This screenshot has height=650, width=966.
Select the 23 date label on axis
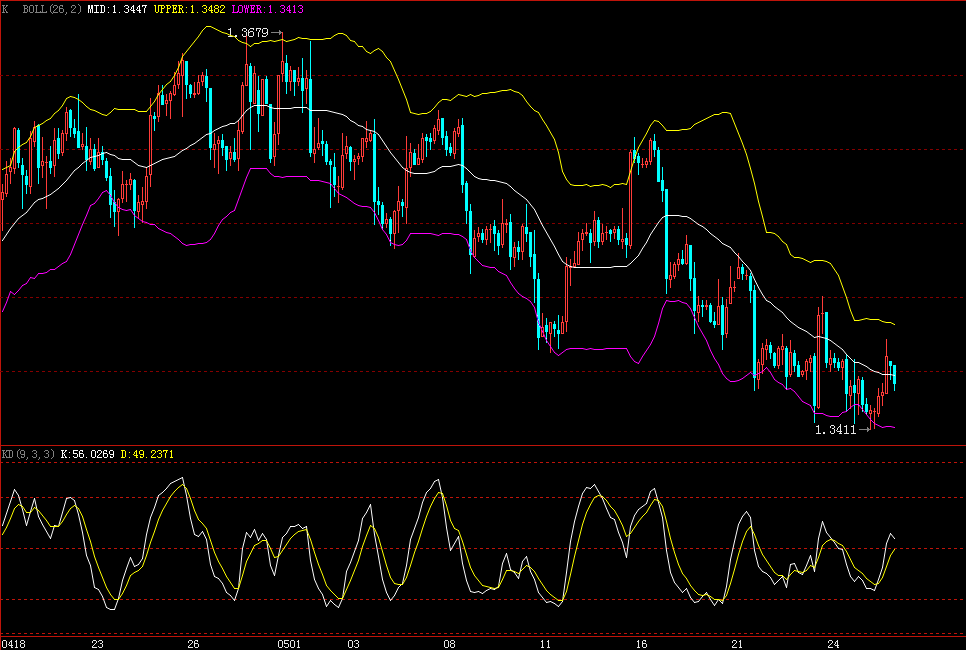click(97, 644)
